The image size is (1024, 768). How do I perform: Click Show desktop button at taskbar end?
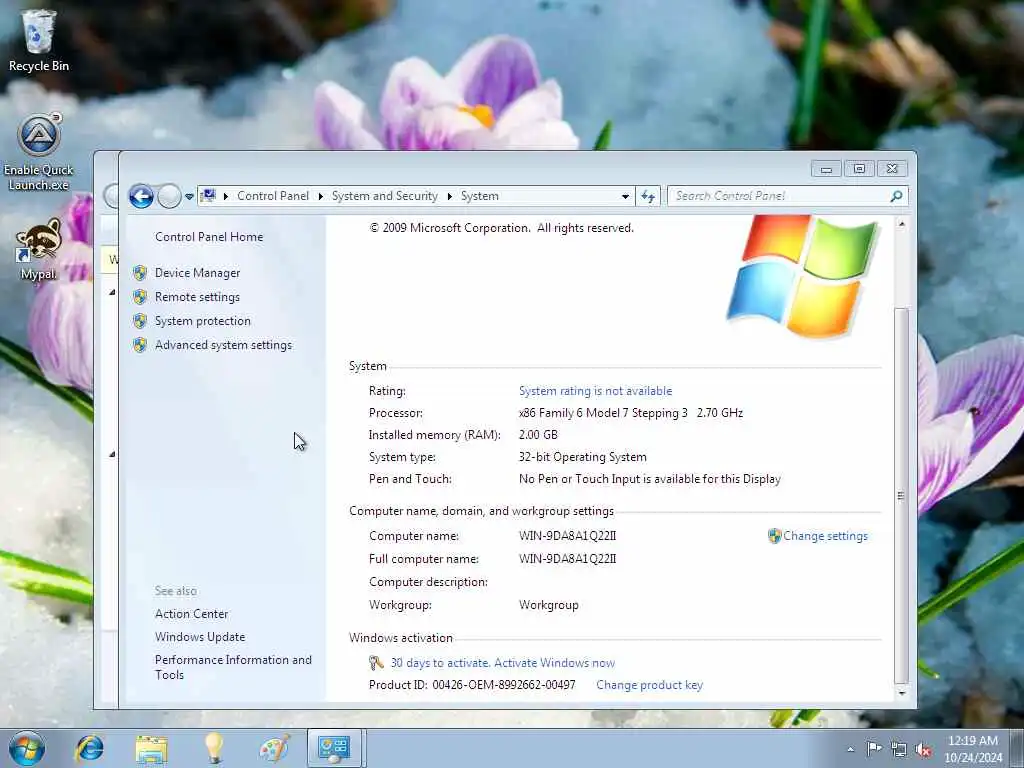1018,748
